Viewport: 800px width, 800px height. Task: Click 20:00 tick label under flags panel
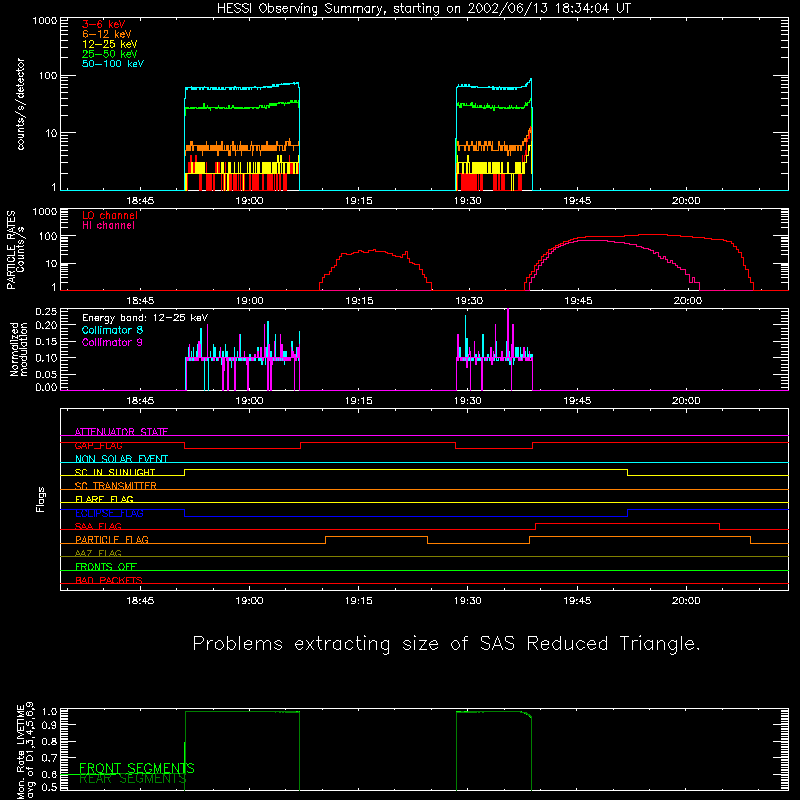click(x=686, y=601)
